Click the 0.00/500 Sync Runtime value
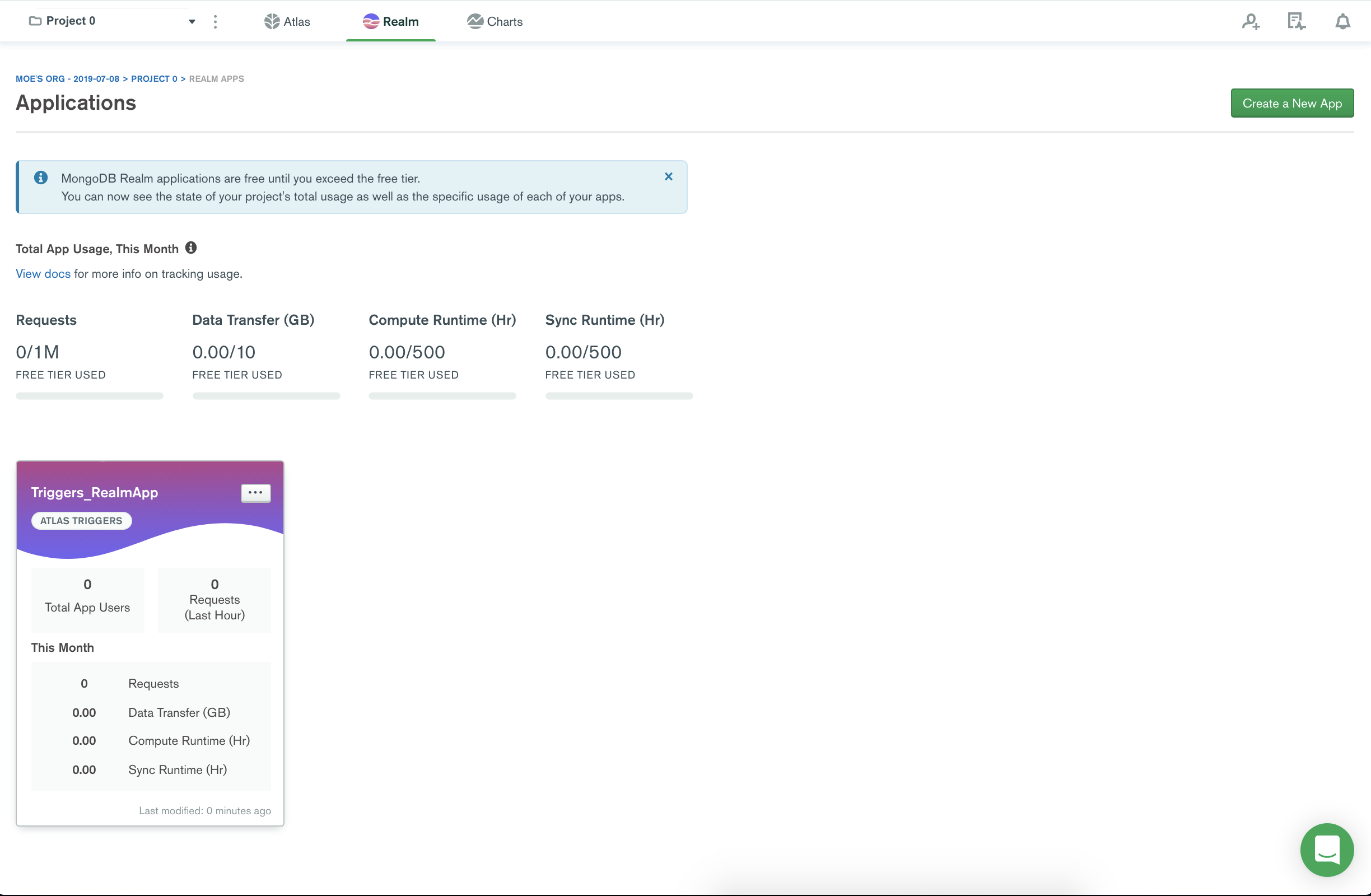 pos(584,352)
